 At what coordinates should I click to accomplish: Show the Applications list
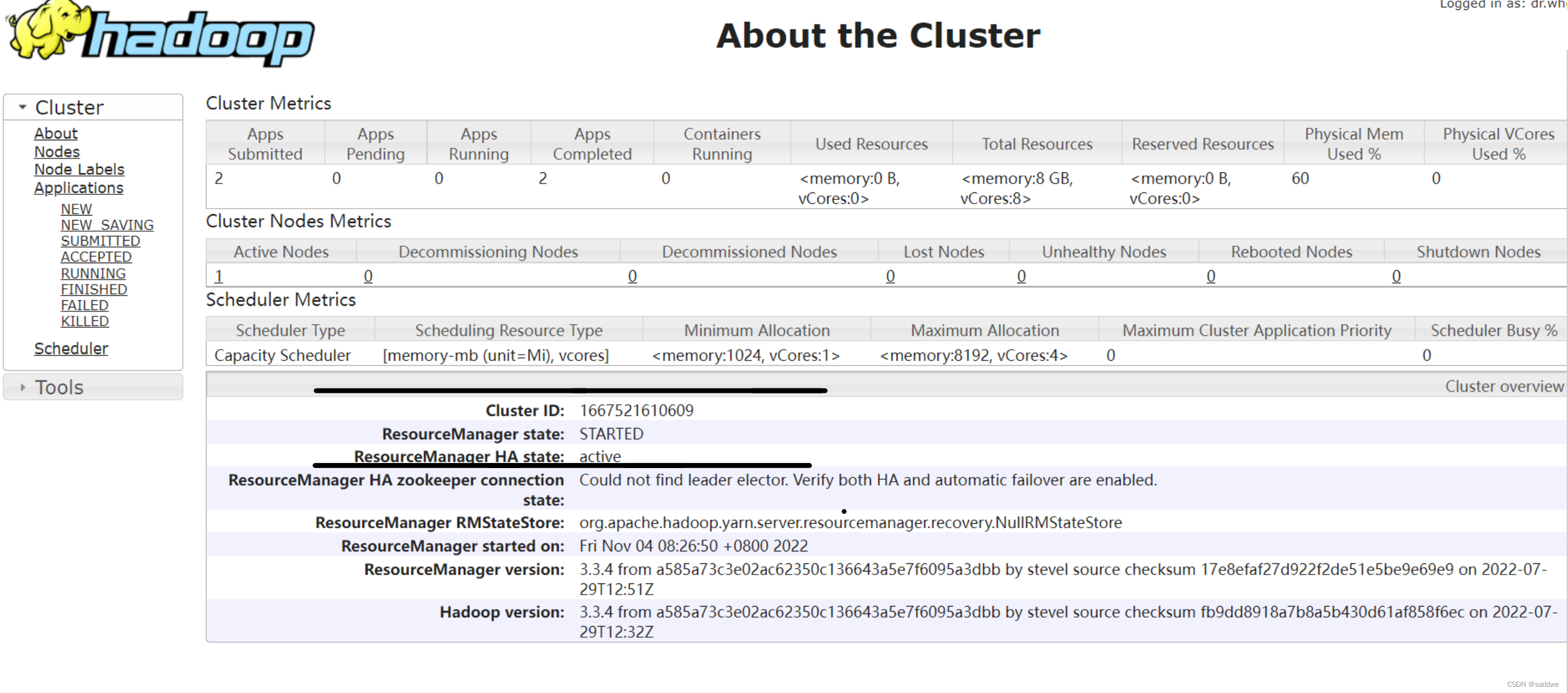tap(79, 187)
